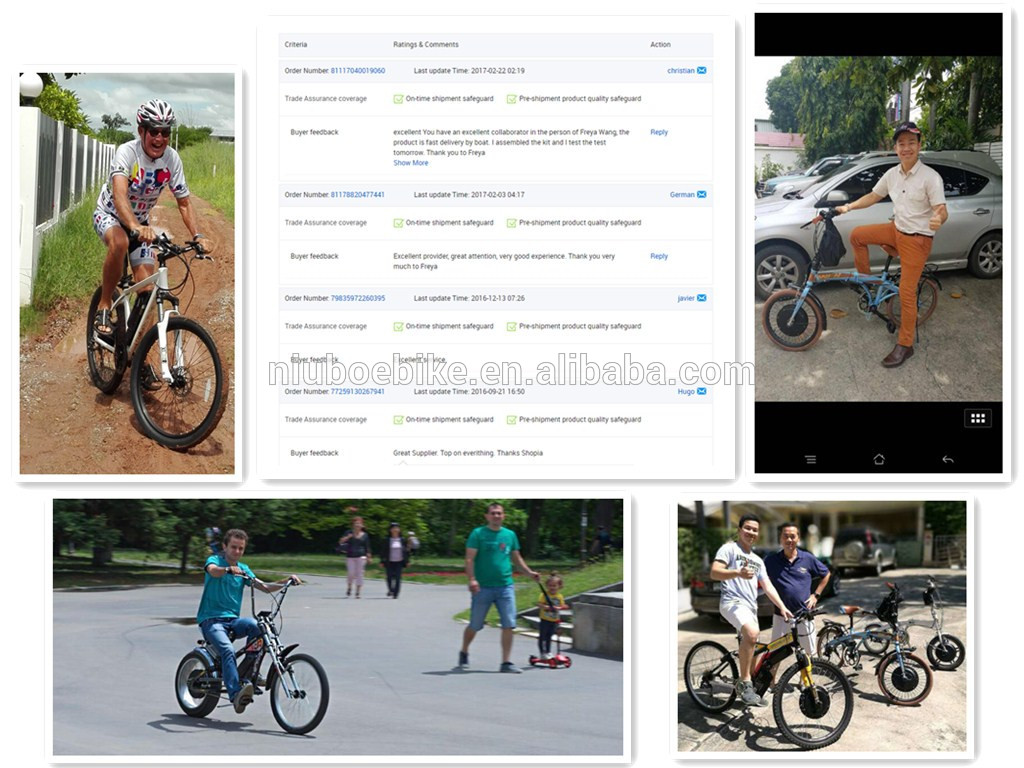
Task: Expand christian's feedback with Show More
Action: 411,163
